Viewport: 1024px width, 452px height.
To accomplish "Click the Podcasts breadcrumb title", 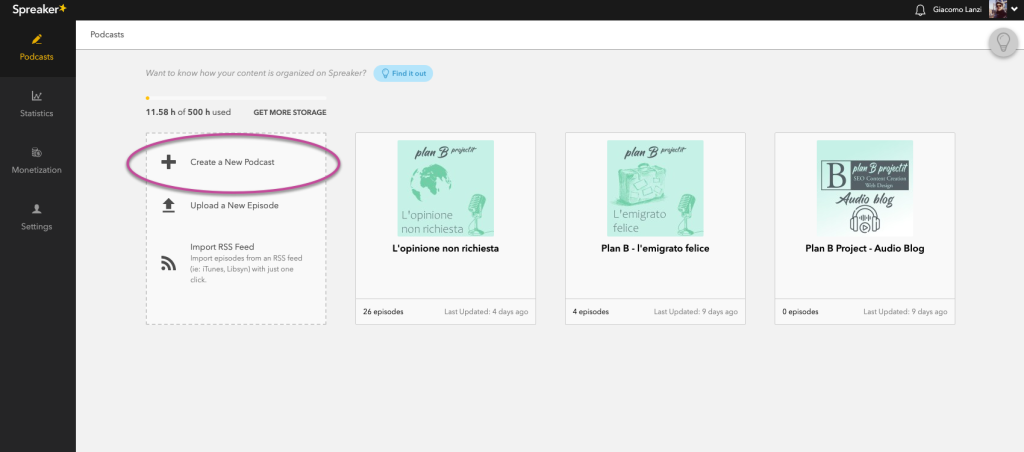I will click(x=107, y=35).
